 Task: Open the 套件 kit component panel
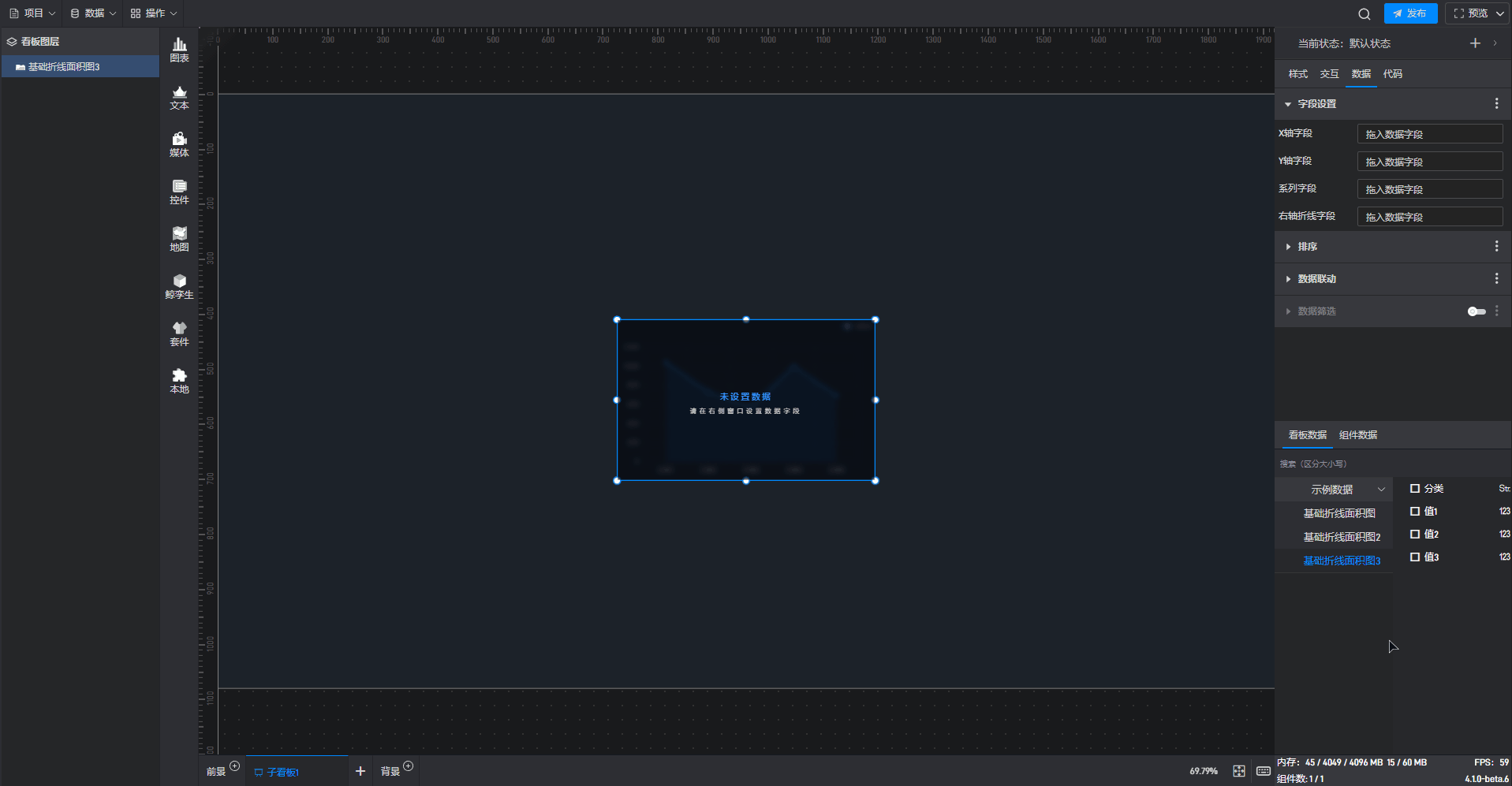[x=179, y=334]
